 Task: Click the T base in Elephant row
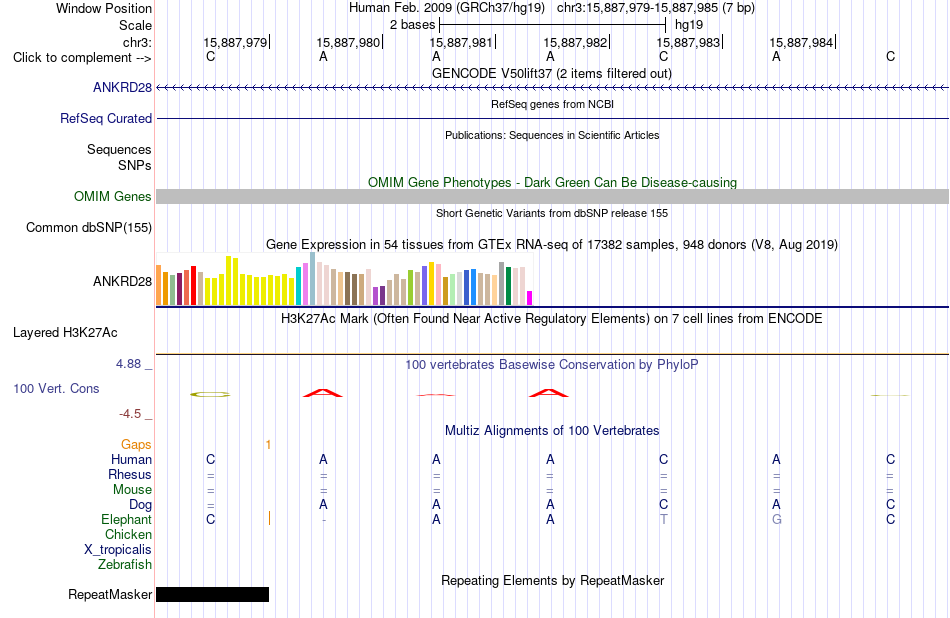point(663,519)
